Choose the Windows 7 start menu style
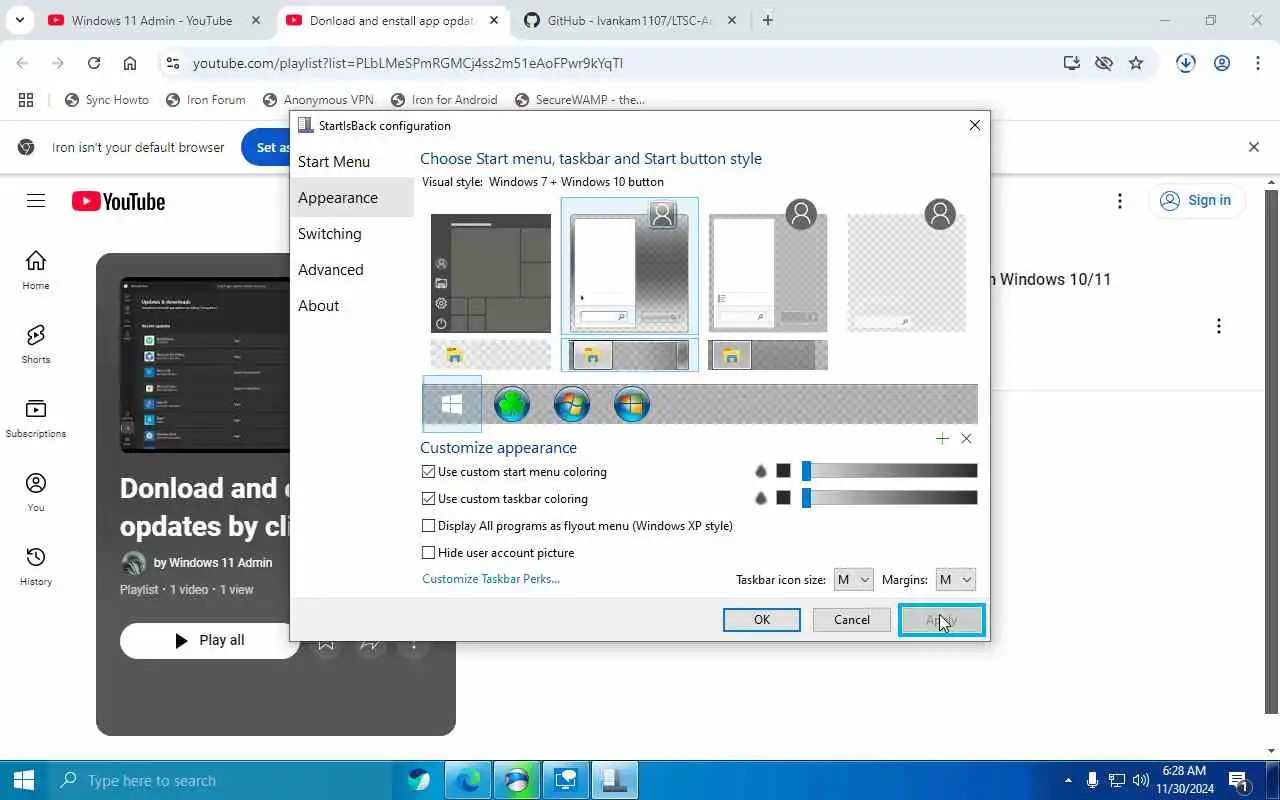This screenshot has height=800, width=1280. point(629,266)
